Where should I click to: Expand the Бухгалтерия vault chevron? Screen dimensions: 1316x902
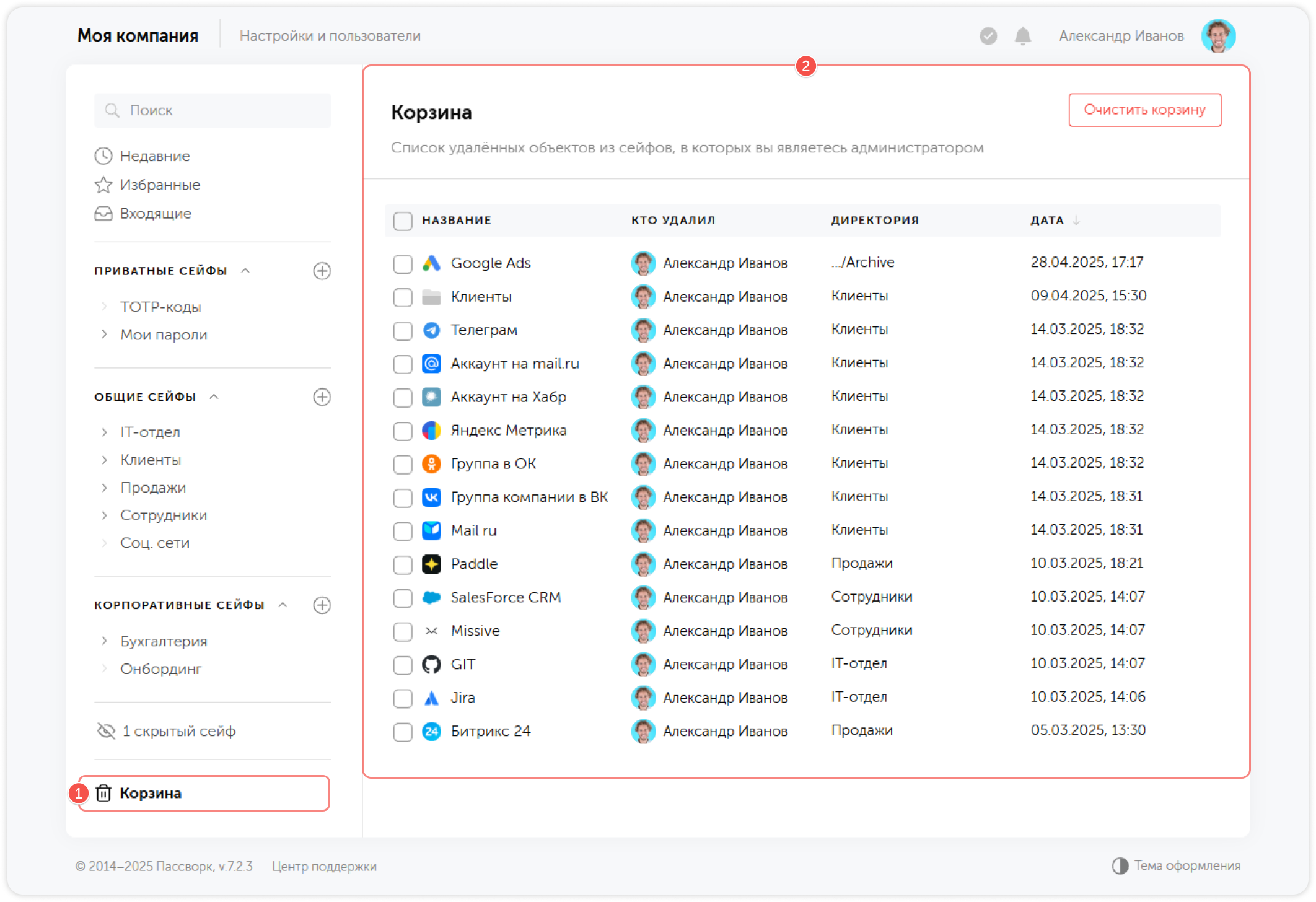(104, 641)
